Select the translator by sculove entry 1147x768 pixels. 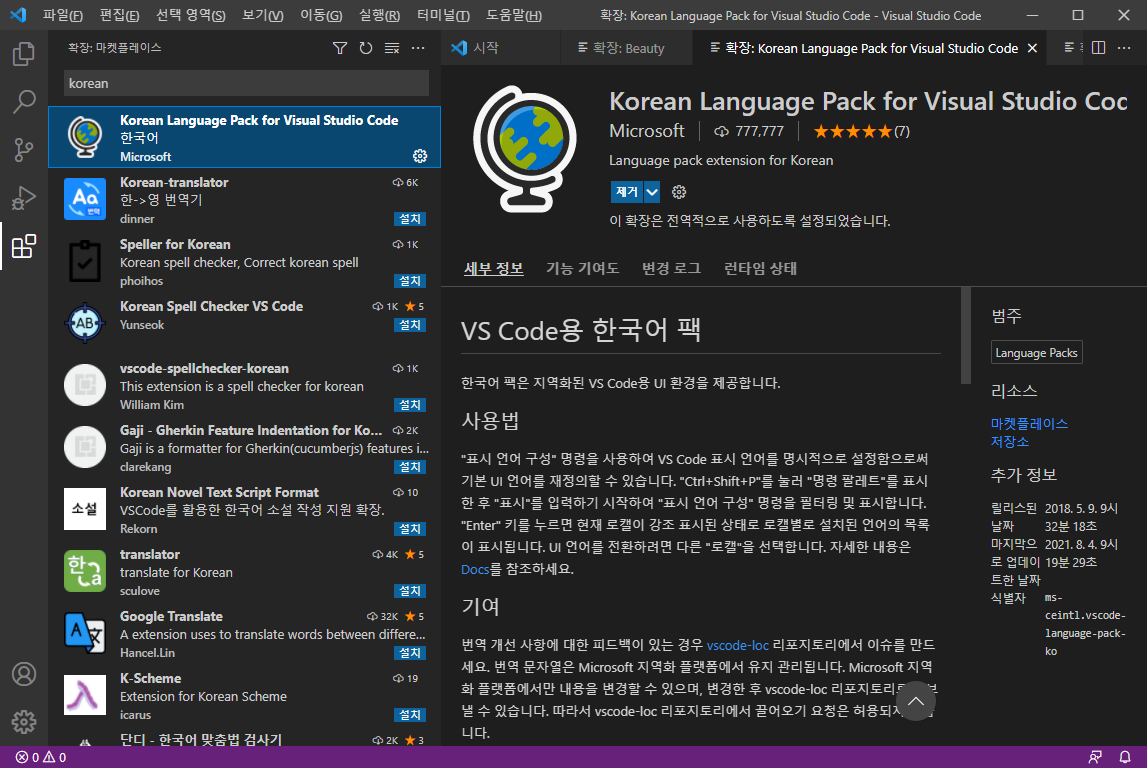tap(244, 572)
